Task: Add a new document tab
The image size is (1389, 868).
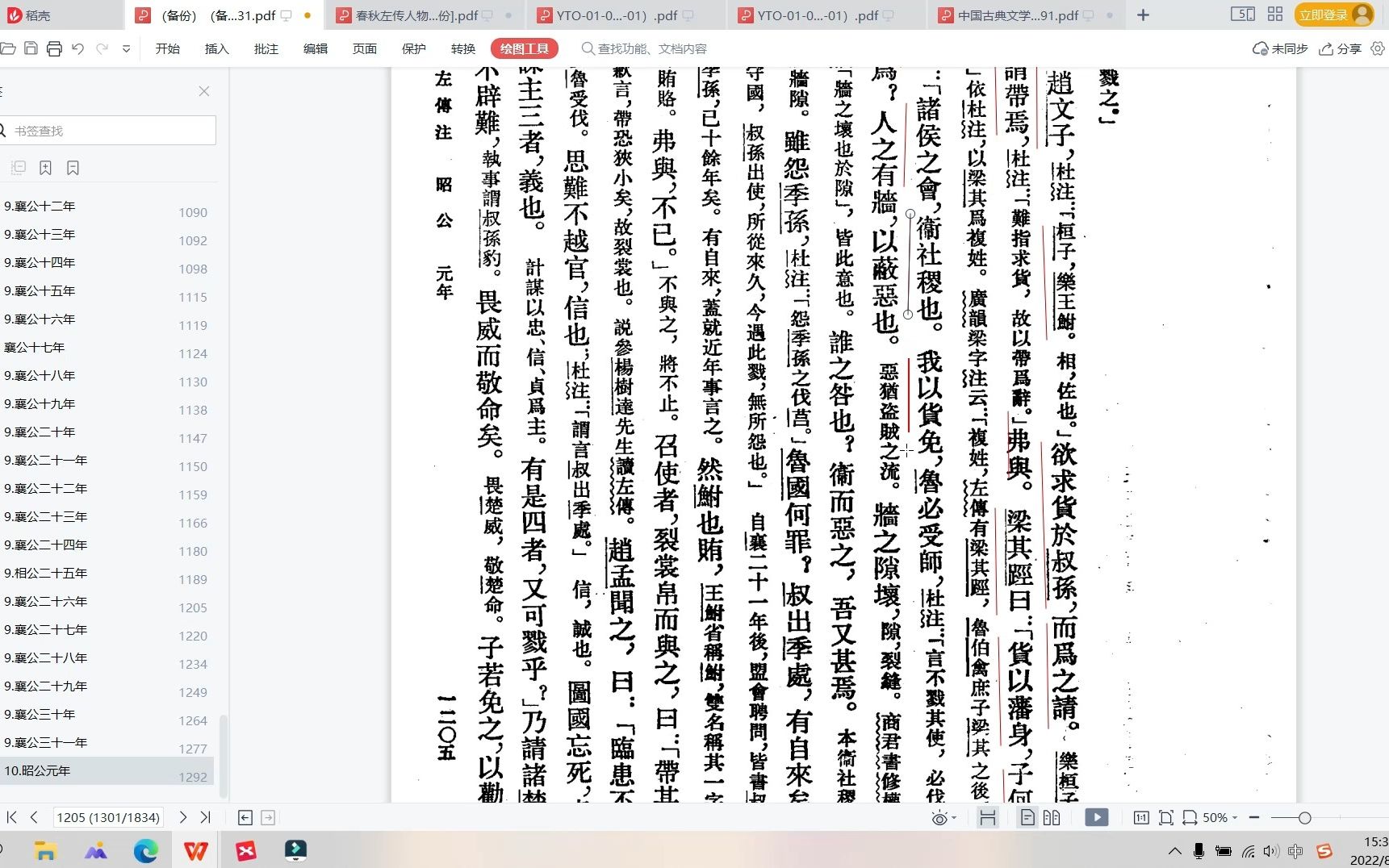Action: pos(1143,15)
